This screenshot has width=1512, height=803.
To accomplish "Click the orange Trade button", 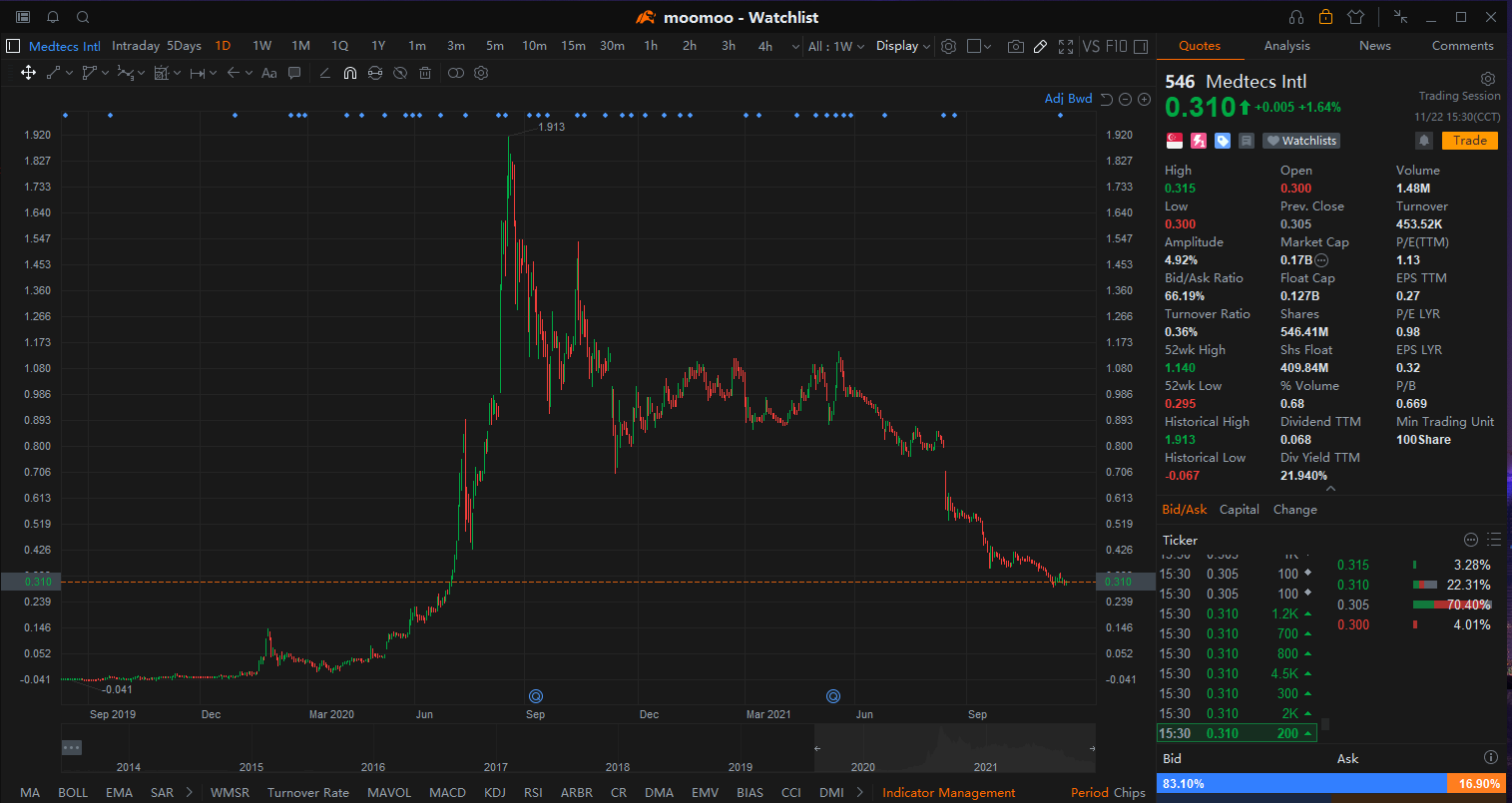I will click(1469, 140).
